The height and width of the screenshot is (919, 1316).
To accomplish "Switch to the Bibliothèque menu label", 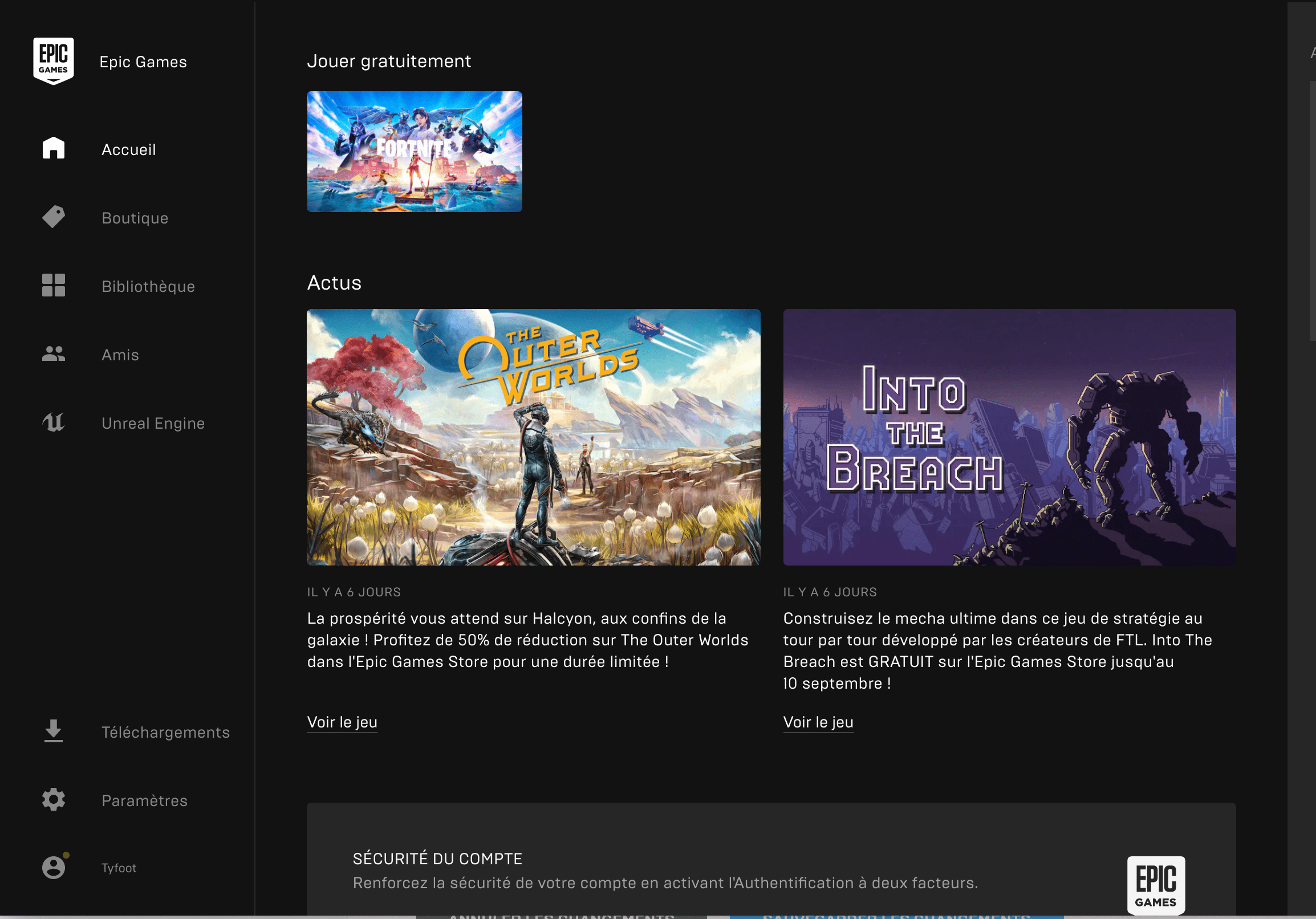I will coord(148,286).
